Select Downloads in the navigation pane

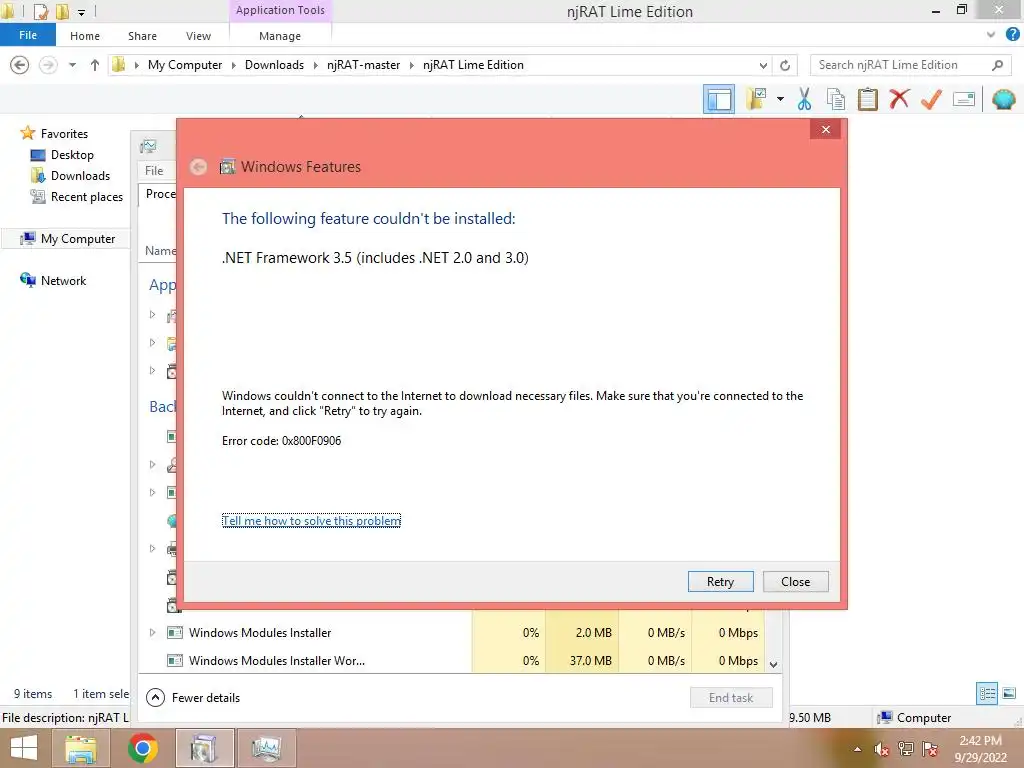70,176
